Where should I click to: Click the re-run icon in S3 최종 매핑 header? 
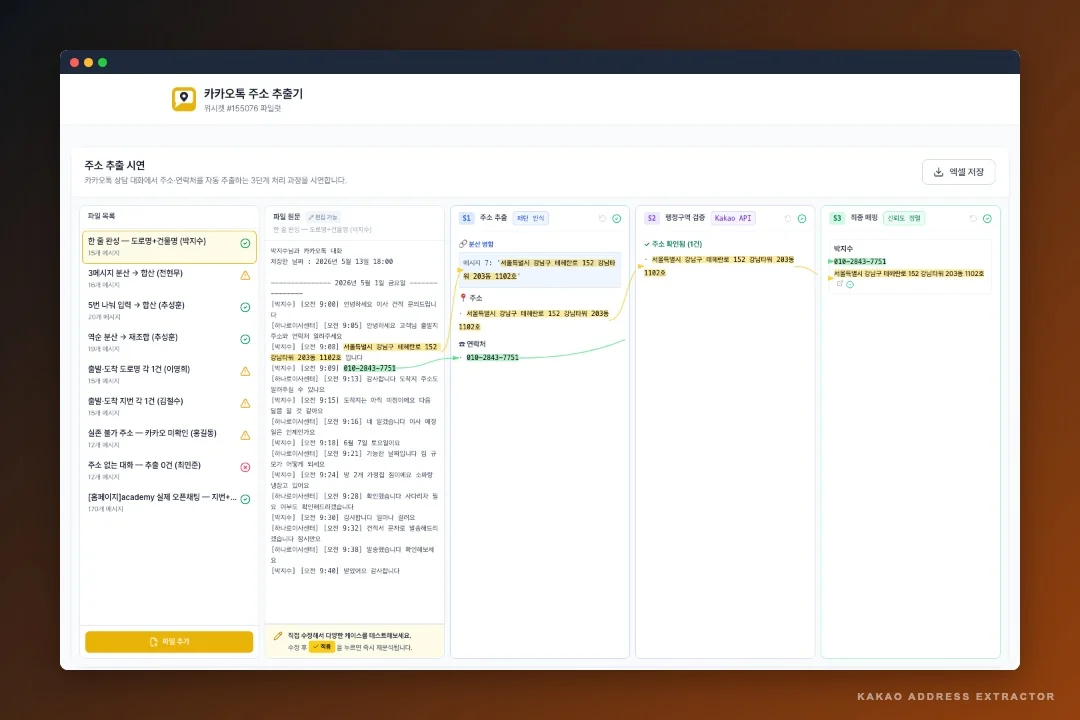(973, 218)
